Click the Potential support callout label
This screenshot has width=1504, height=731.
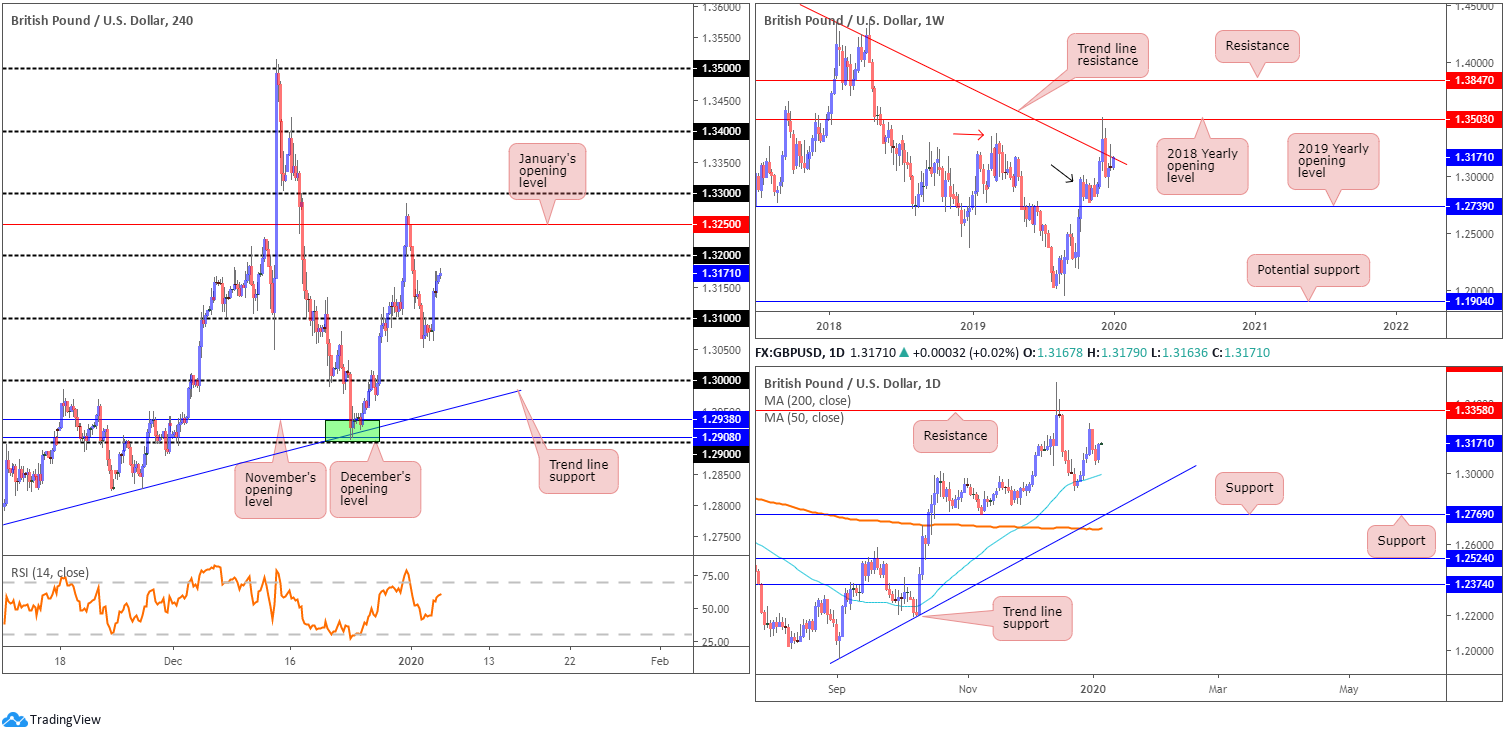click(x=1308, y=269)
